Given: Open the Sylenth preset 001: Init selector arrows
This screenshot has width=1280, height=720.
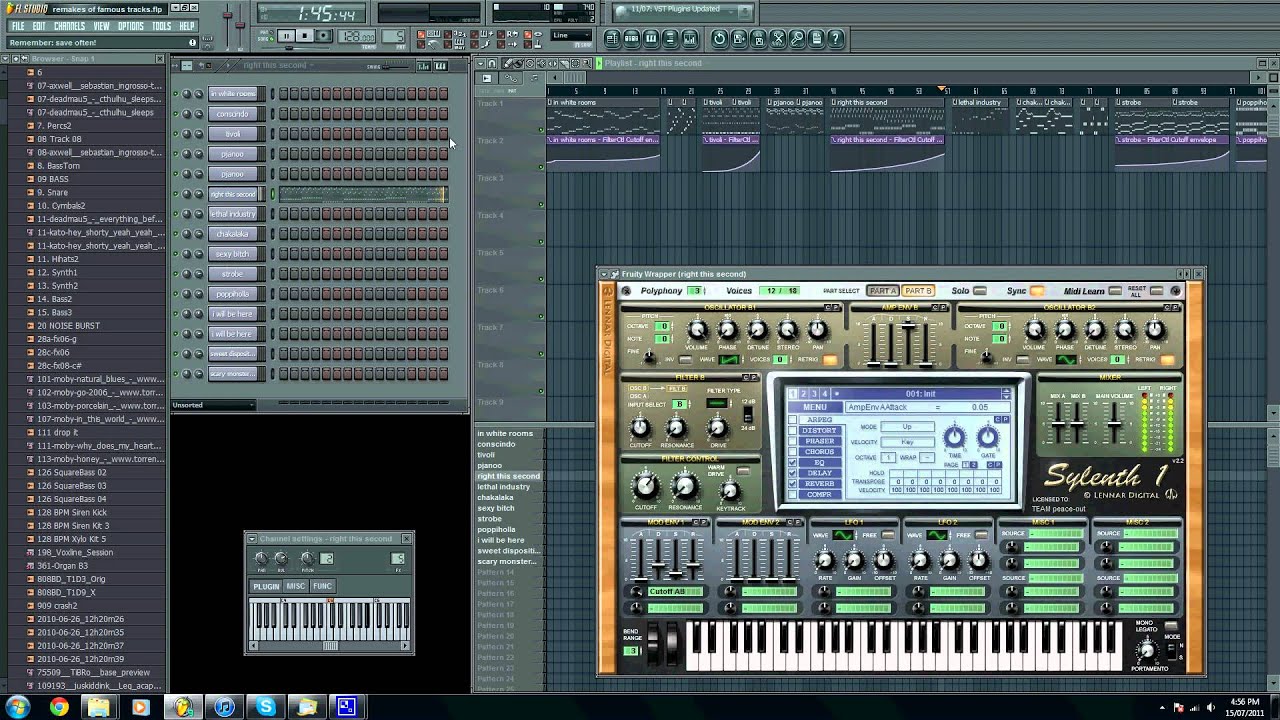Looking at the screenshot, I should pos(1006,394).
